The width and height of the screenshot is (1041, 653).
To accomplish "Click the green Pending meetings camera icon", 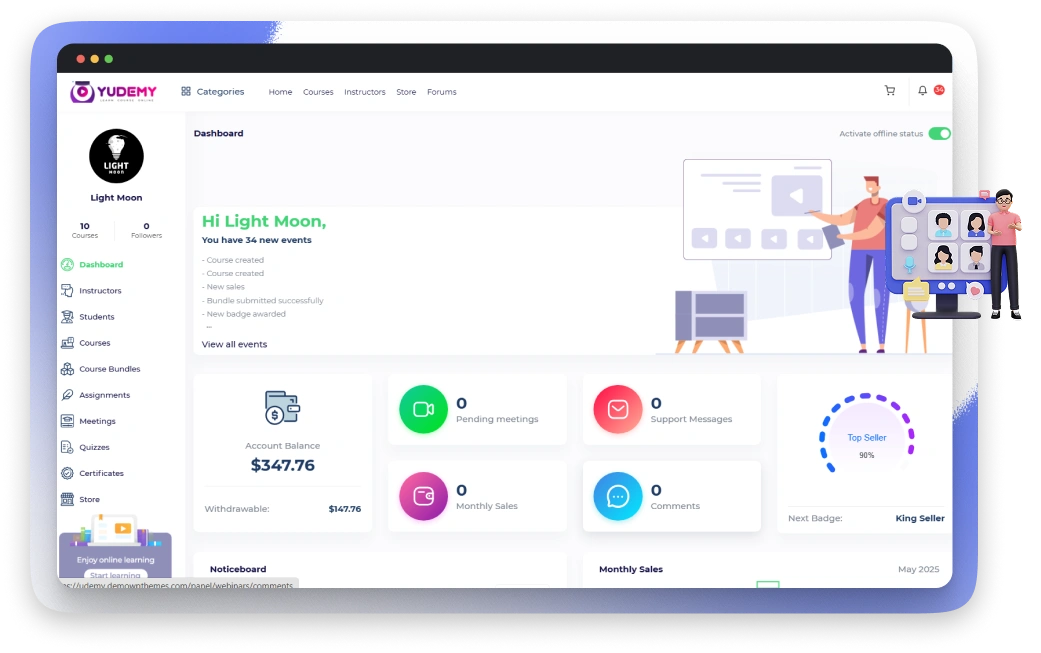I will (424, 409).
